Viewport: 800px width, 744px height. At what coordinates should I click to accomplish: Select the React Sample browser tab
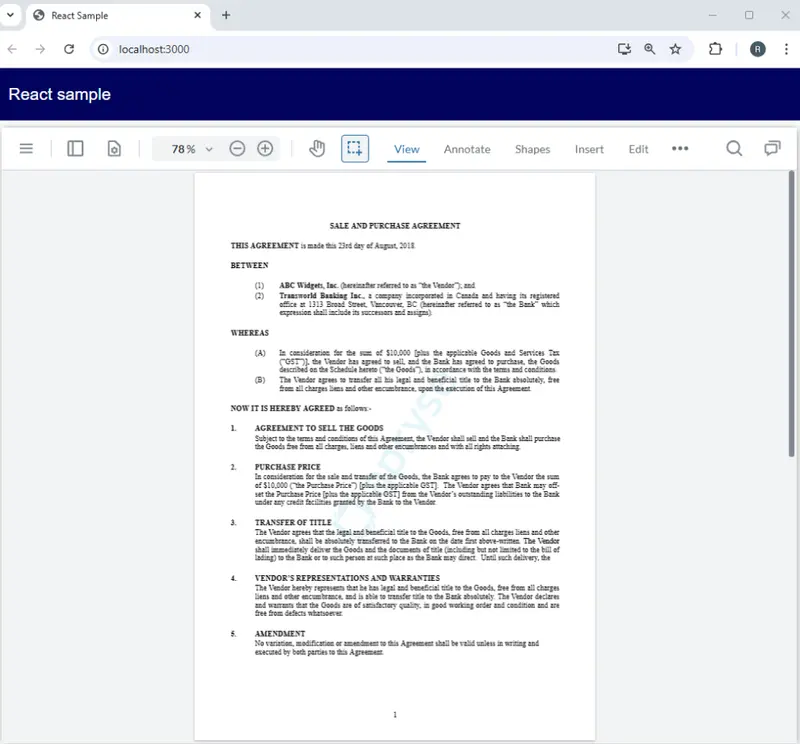[x=118, y=16]
